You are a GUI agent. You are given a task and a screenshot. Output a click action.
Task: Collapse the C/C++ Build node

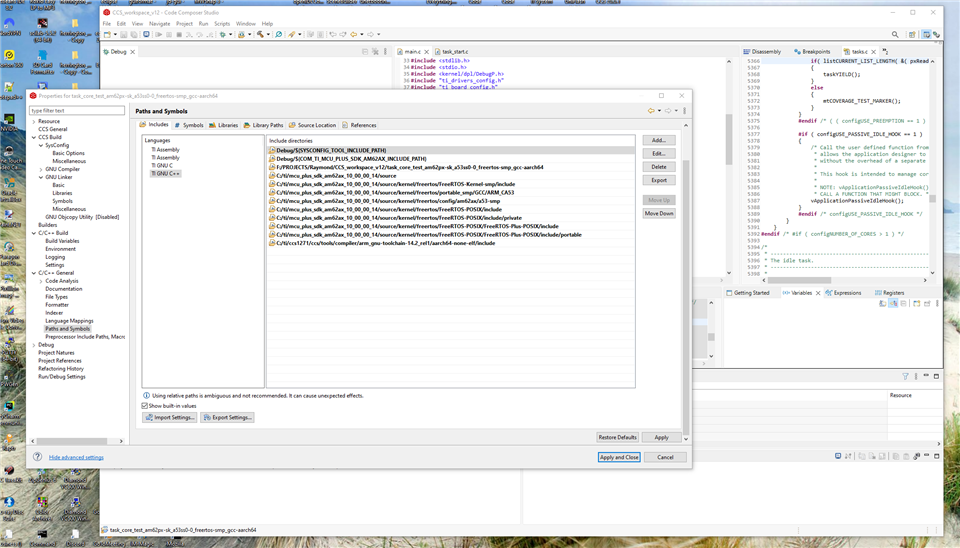[34, 233]
